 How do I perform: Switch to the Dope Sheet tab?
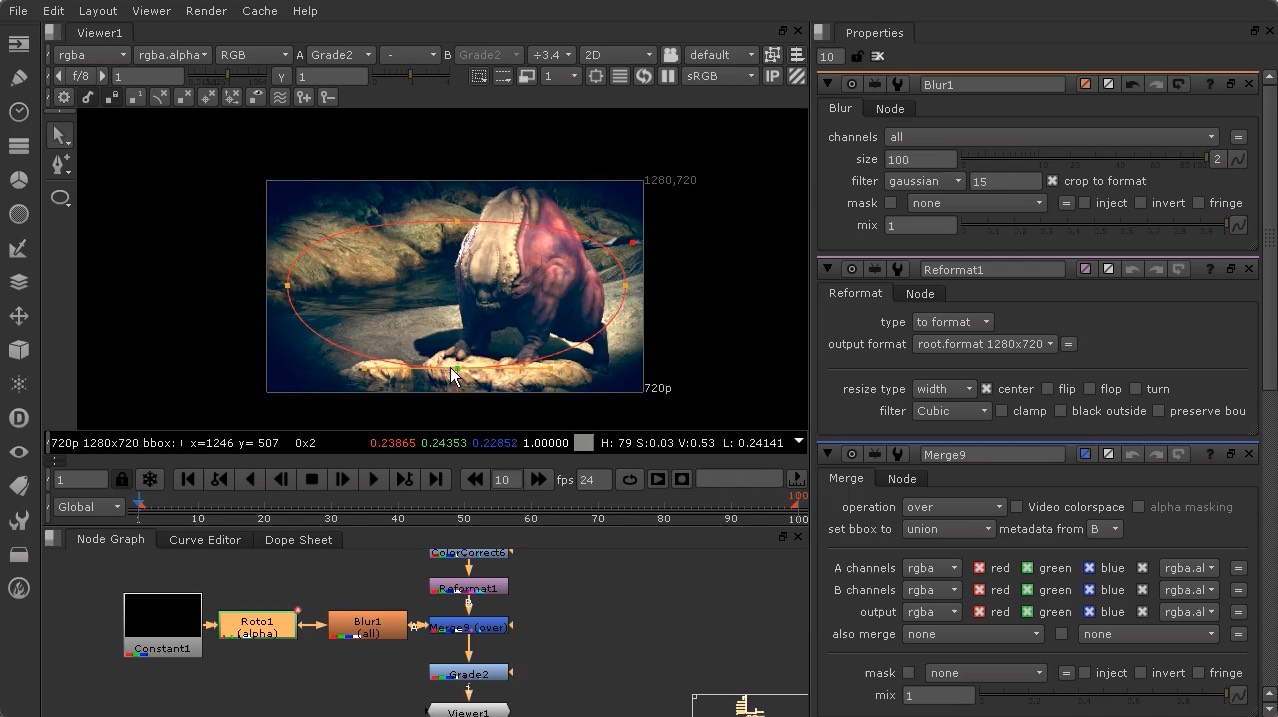[298, 540]
